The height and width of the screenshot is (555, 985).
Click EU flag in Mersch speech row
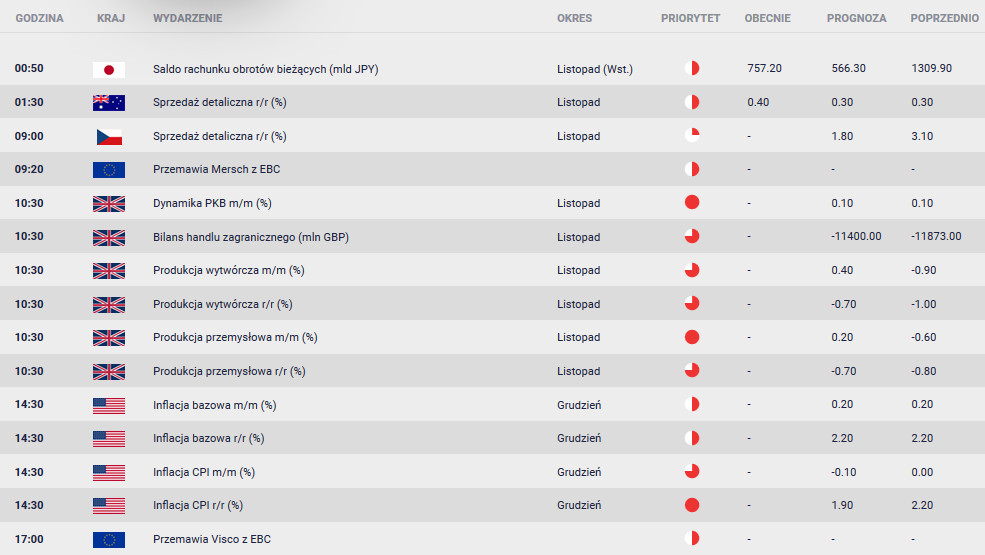pyautogui.click(x=108, y=169)
